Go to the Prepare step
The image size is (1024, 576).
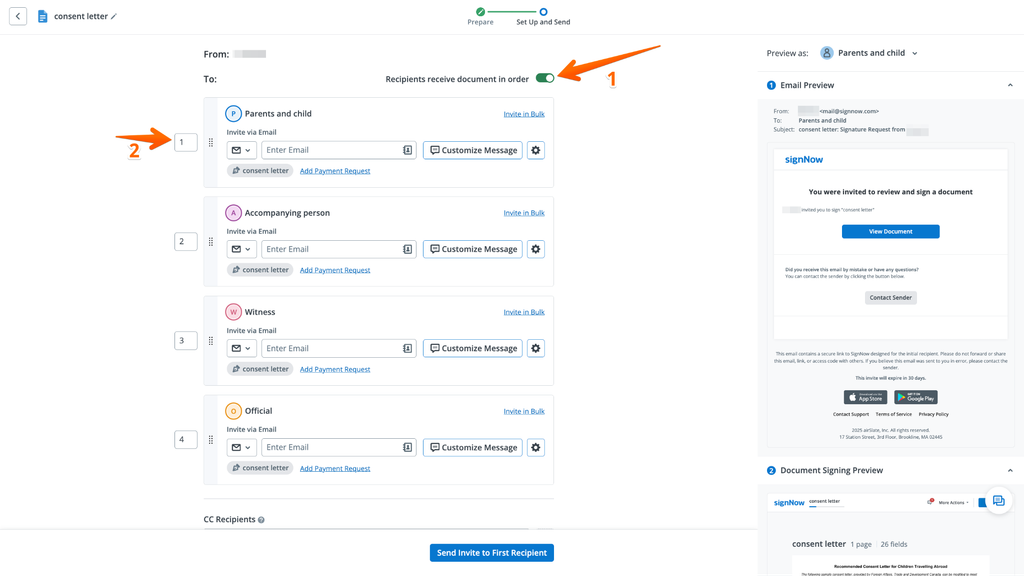pyautogui.click(x=480, y=17)
